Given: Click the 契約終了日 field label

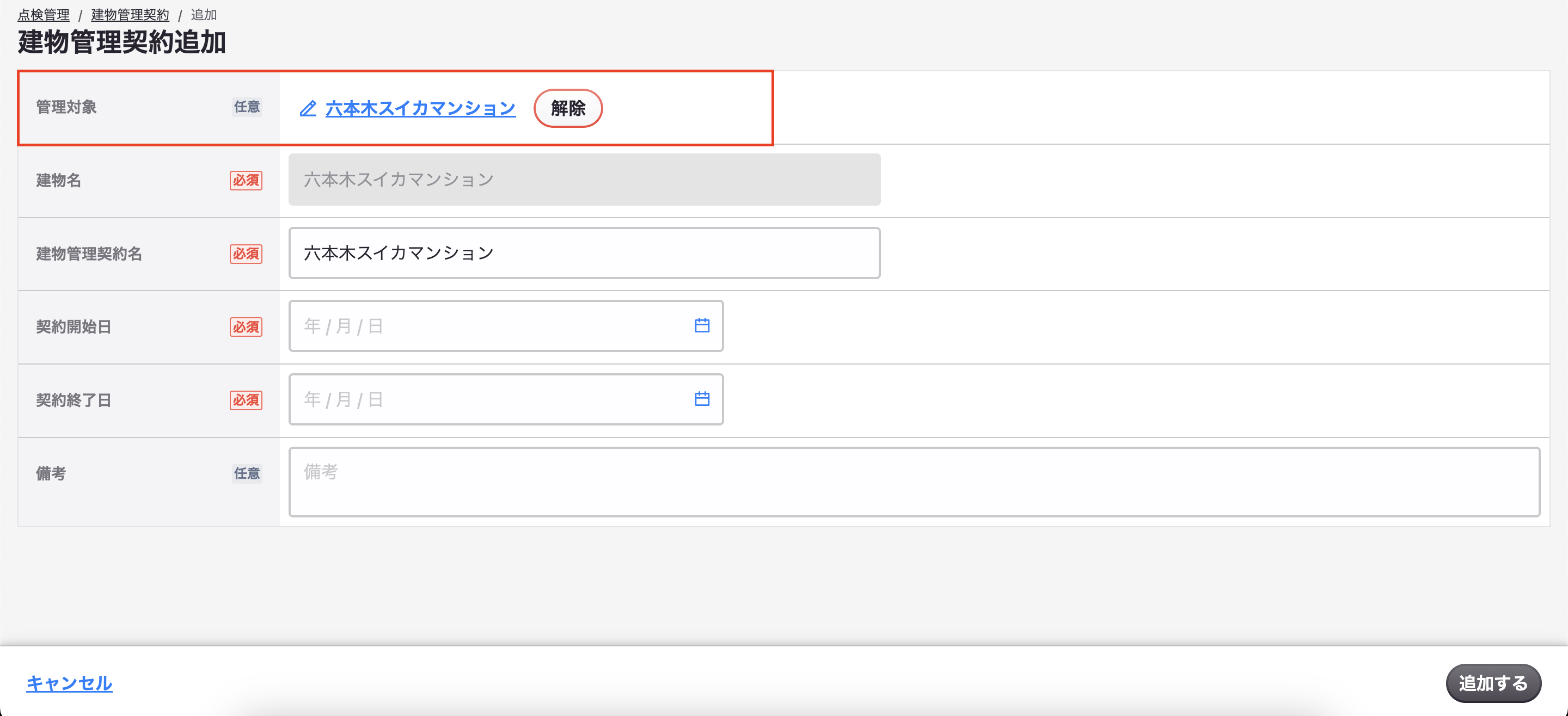Looking at the screenshot, I should coord(73,400).
